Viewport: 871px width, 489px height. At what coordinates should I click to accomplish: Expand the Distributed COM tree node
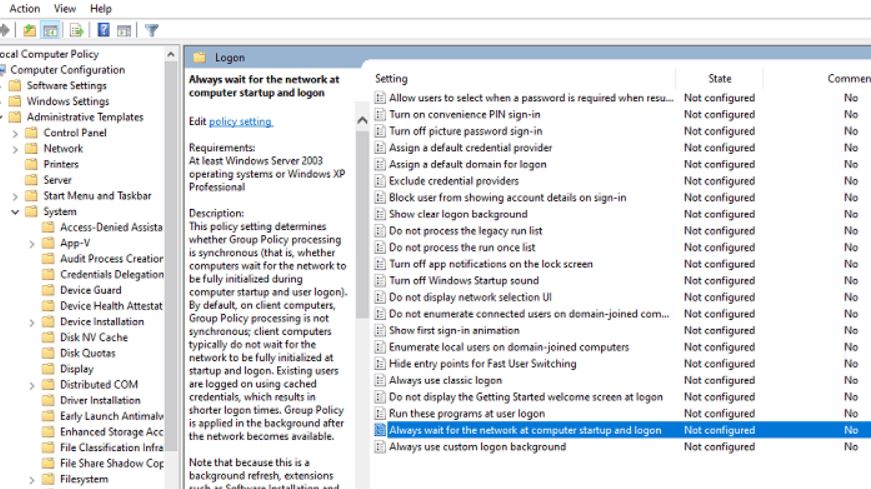pos(32,385)
